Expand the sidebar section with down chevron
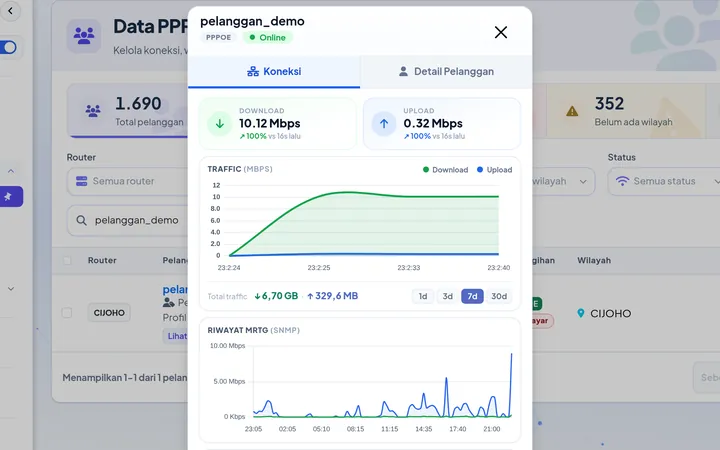 click(x=11, y=289)
